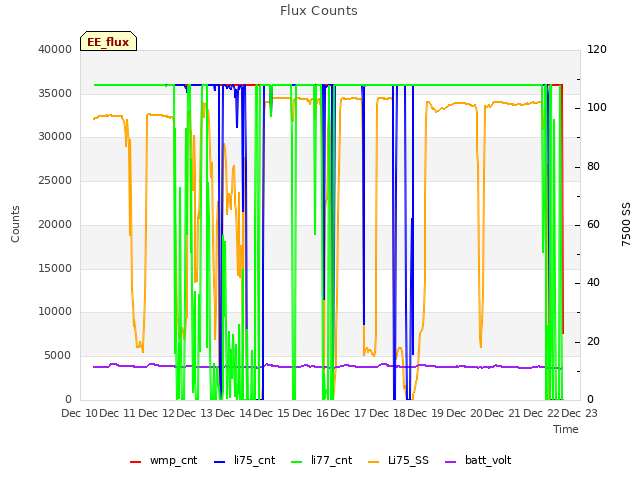Click the Dec 21 x-axis tick label
This screenshot has height=480, width=640.
coord(503,413)
